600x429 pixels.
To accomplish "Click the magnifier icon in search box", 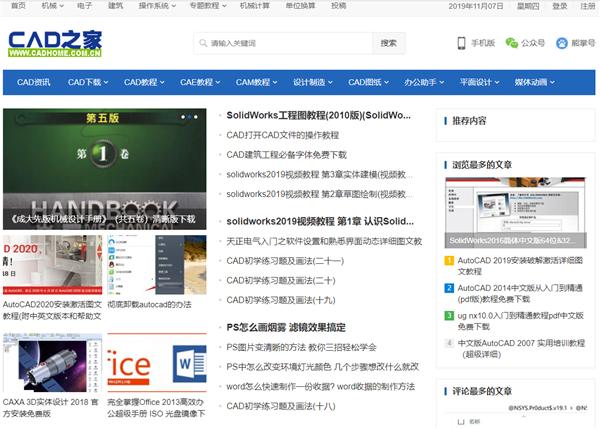I will pyautogui.click(x=203, y=43).
